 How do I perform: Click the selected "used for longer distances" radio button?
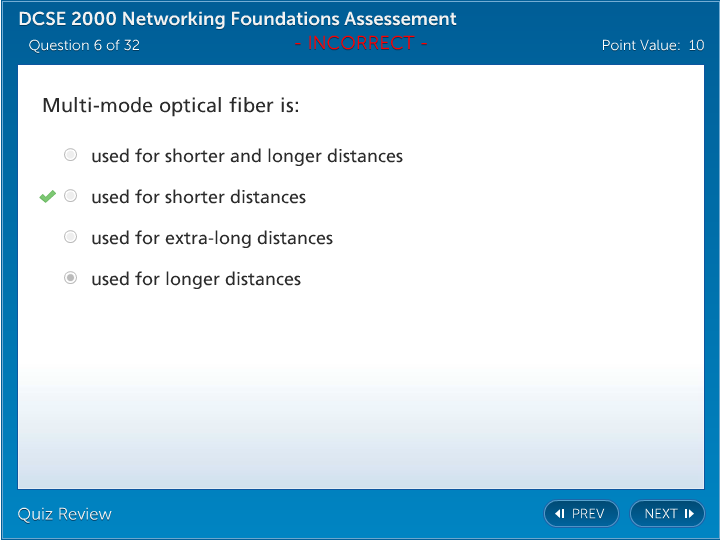[x=70, y=278]
